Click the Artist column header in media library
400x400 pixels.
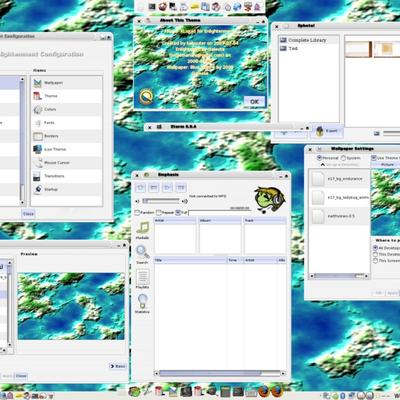(175, 220)
